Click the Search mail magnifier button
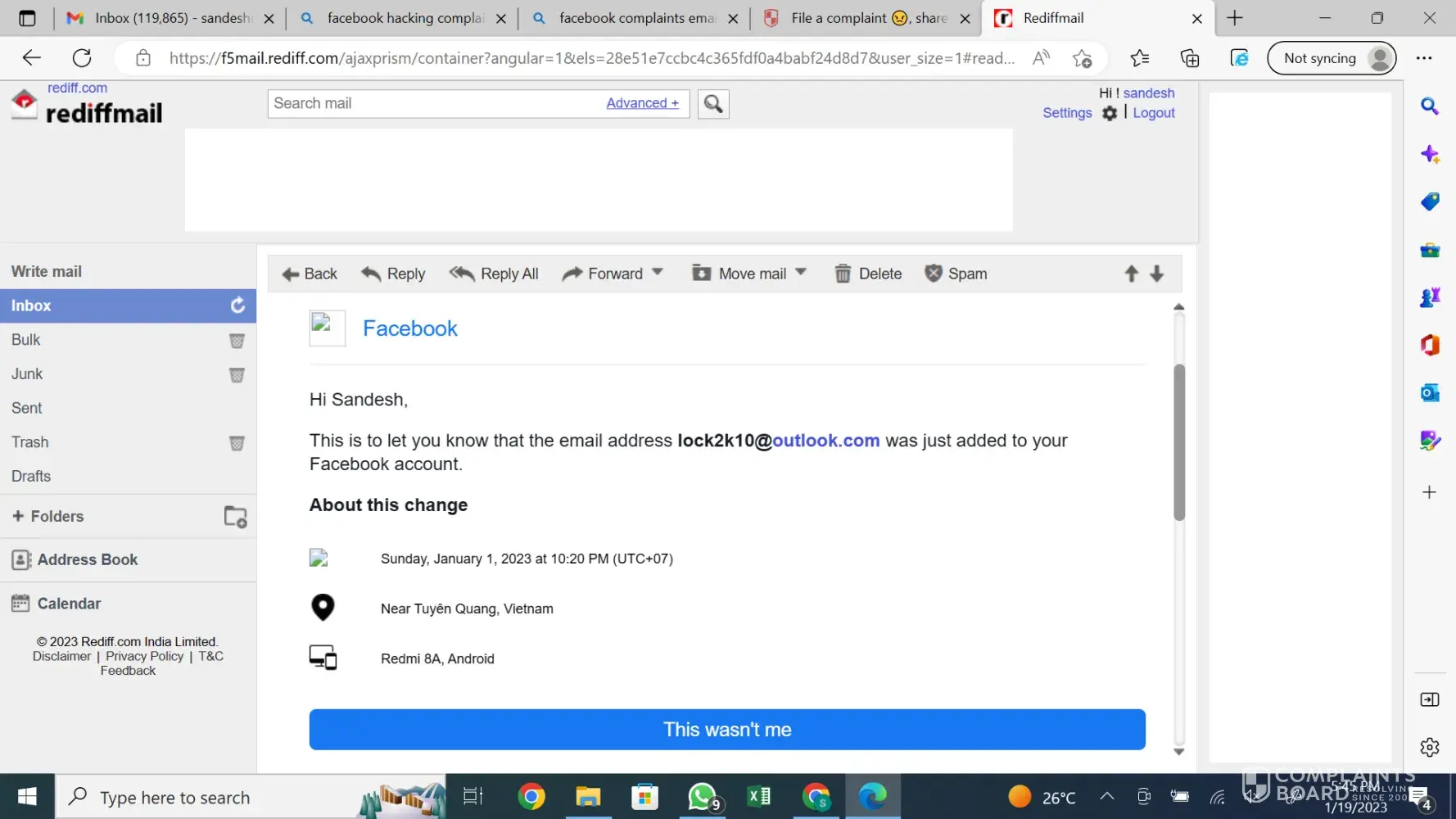1456x819 pixels. pos(713,104)
